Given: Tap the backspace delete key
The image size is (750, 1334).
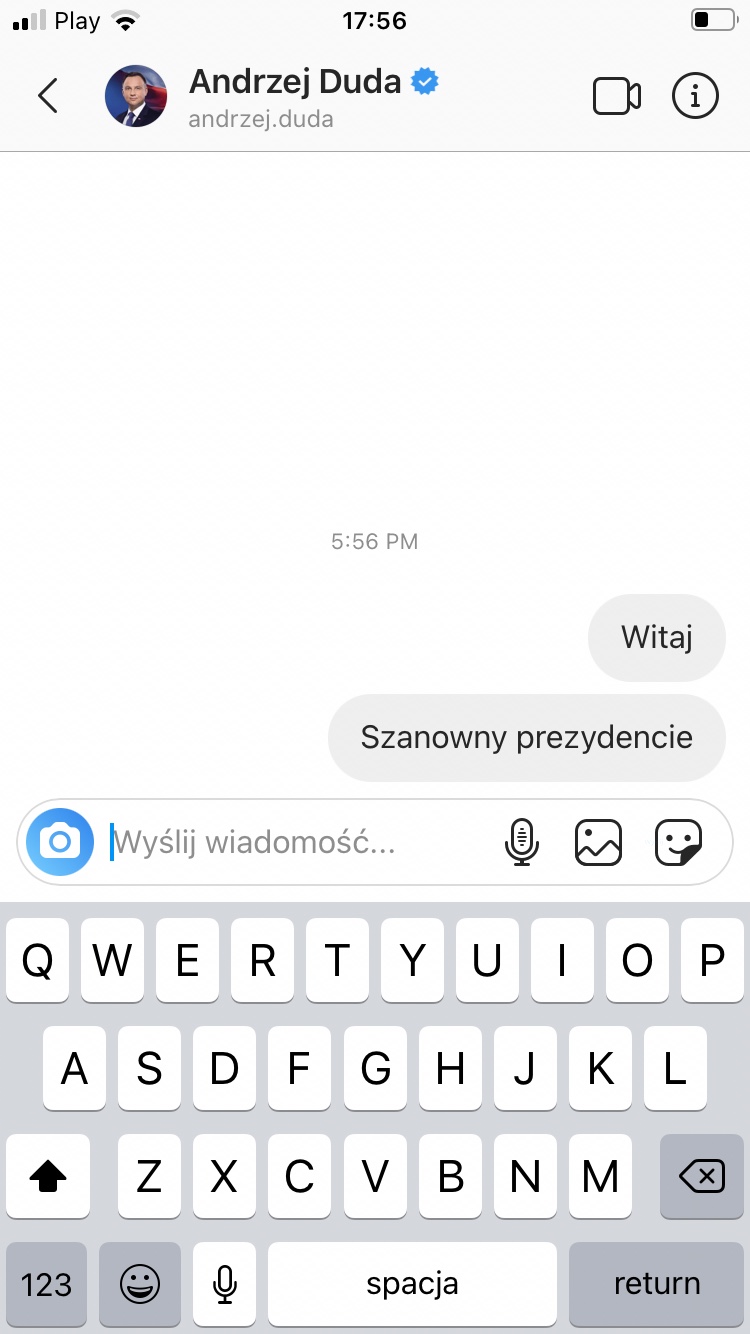Looking at the screenshot, I should (702, 1177).
